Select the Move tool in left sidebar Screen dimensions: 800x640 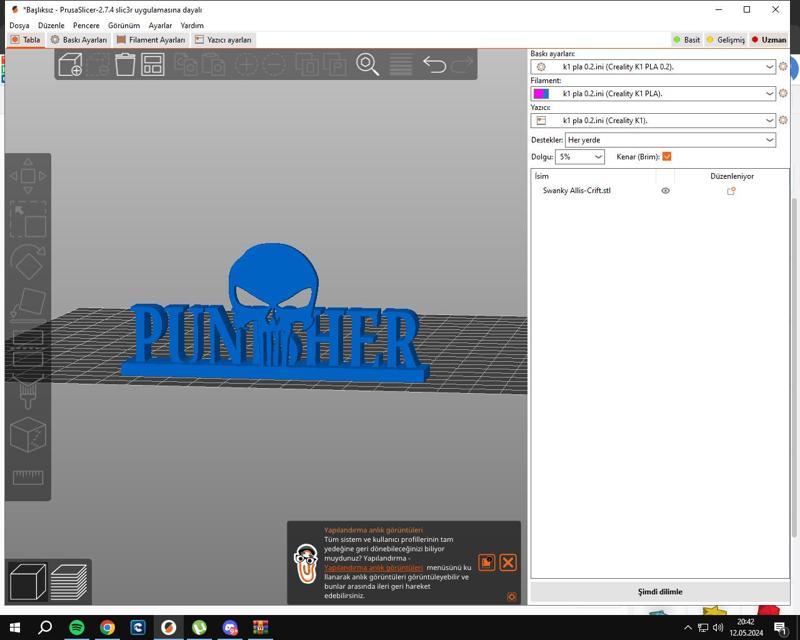pyautogui.click(x=28, y=176)
